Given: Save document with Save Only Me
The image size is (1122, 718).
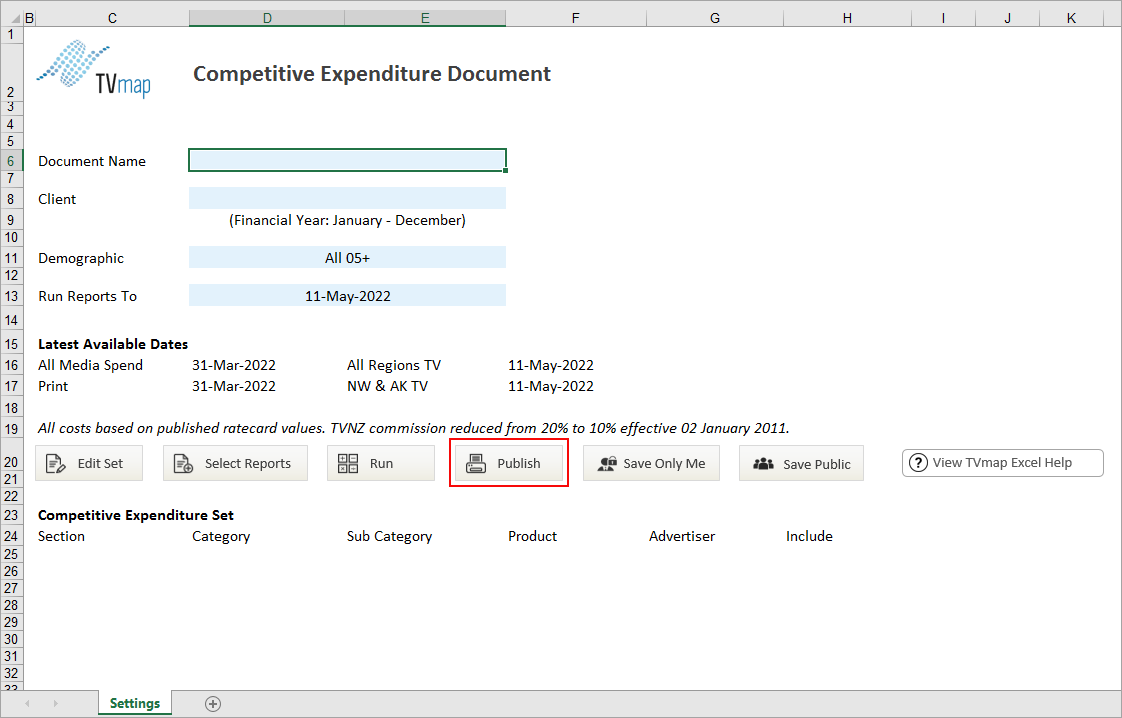Looking at the screenshot, I should pyautogui.click(x=651, y=463).
